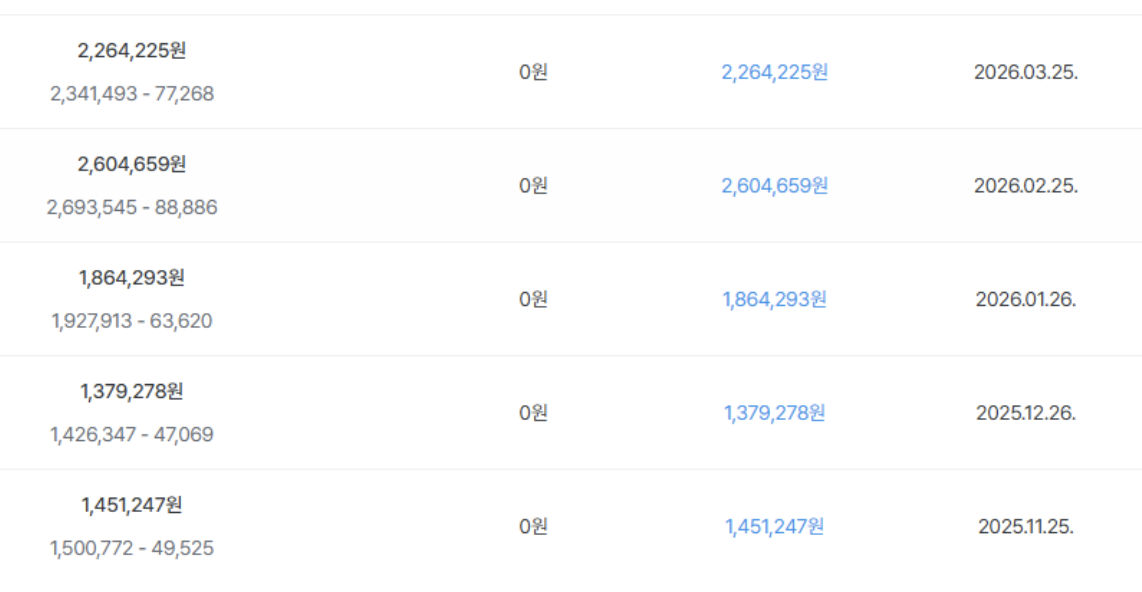The width and height of the screenshot is (1142, 592).
Task: Click the bold black 1,864,293원 amount
Action: point(132,278)
